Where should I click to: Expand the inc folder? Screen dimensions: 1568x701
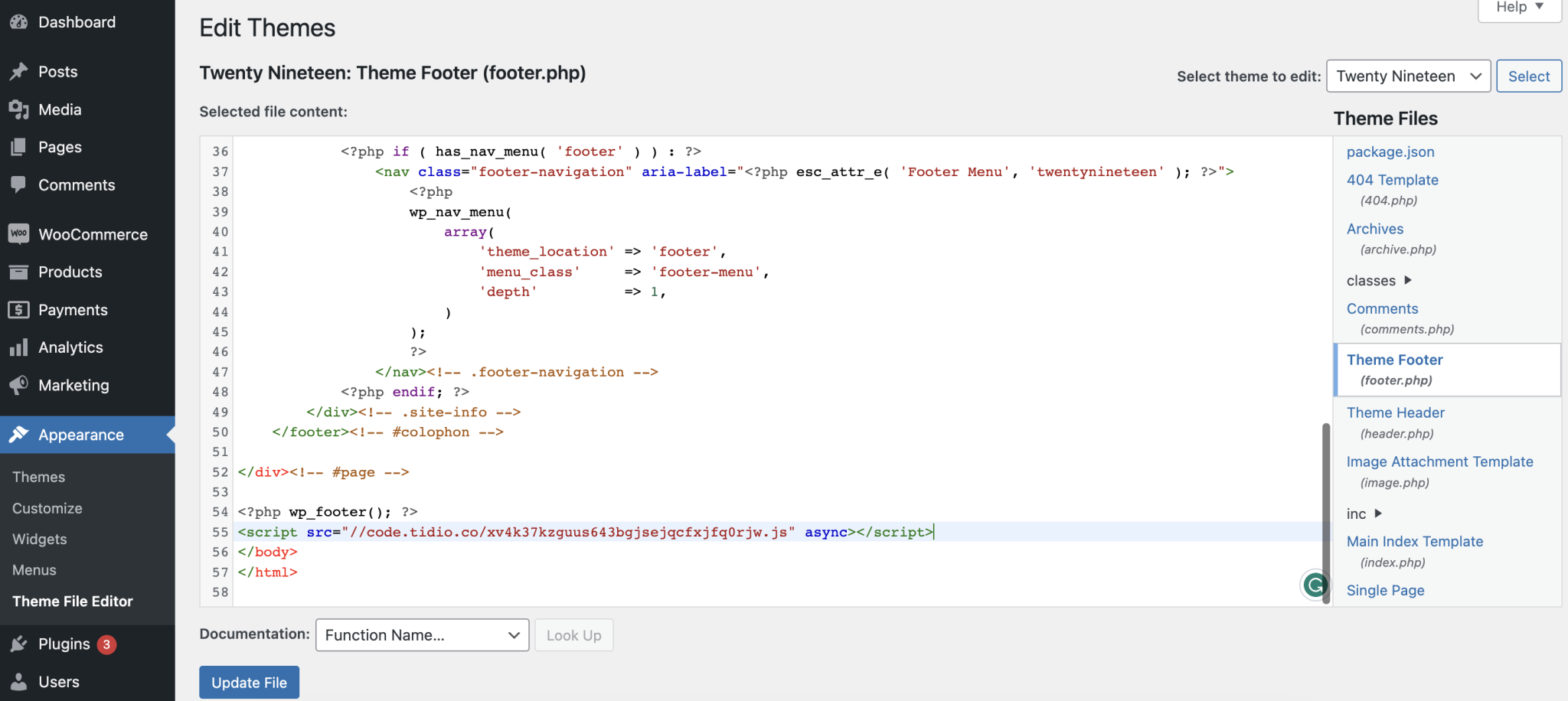[1363, 514]
